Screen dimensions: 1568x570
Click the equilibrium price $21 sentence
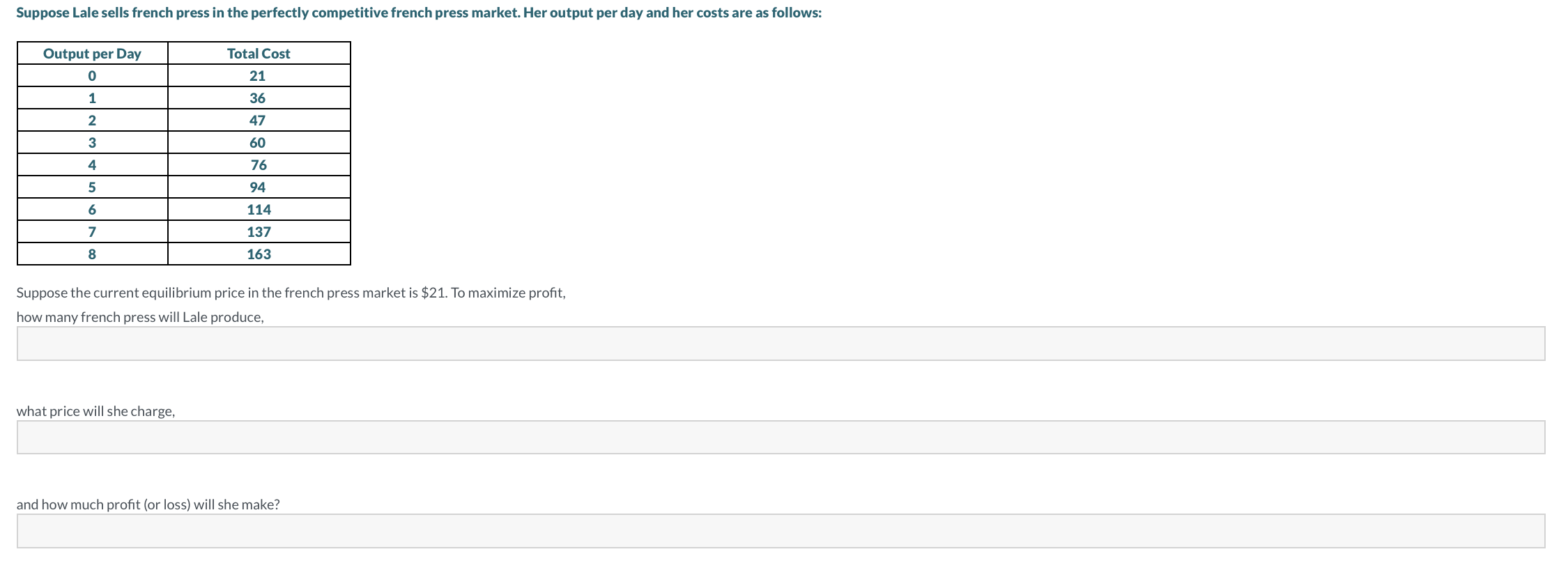point(291,293)
